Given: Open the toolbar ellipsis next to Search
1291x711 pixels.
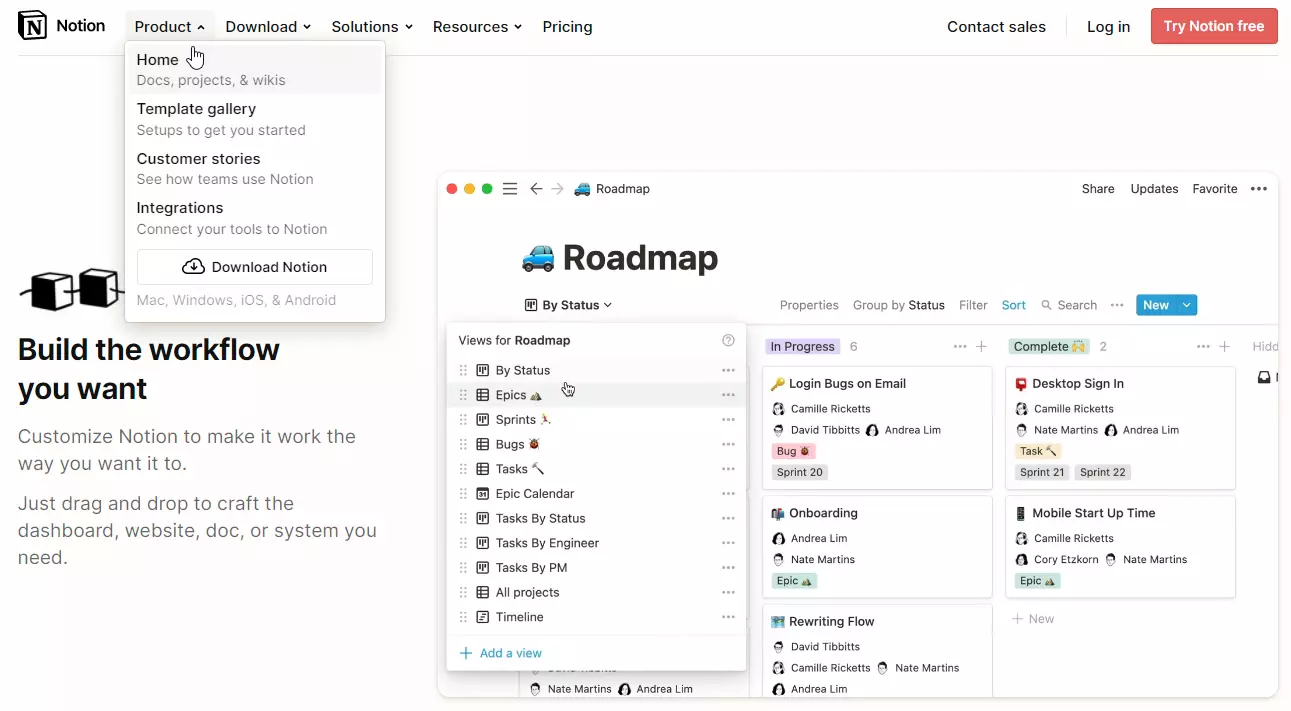Looking at the screenshot, I should pos(1117,305).
